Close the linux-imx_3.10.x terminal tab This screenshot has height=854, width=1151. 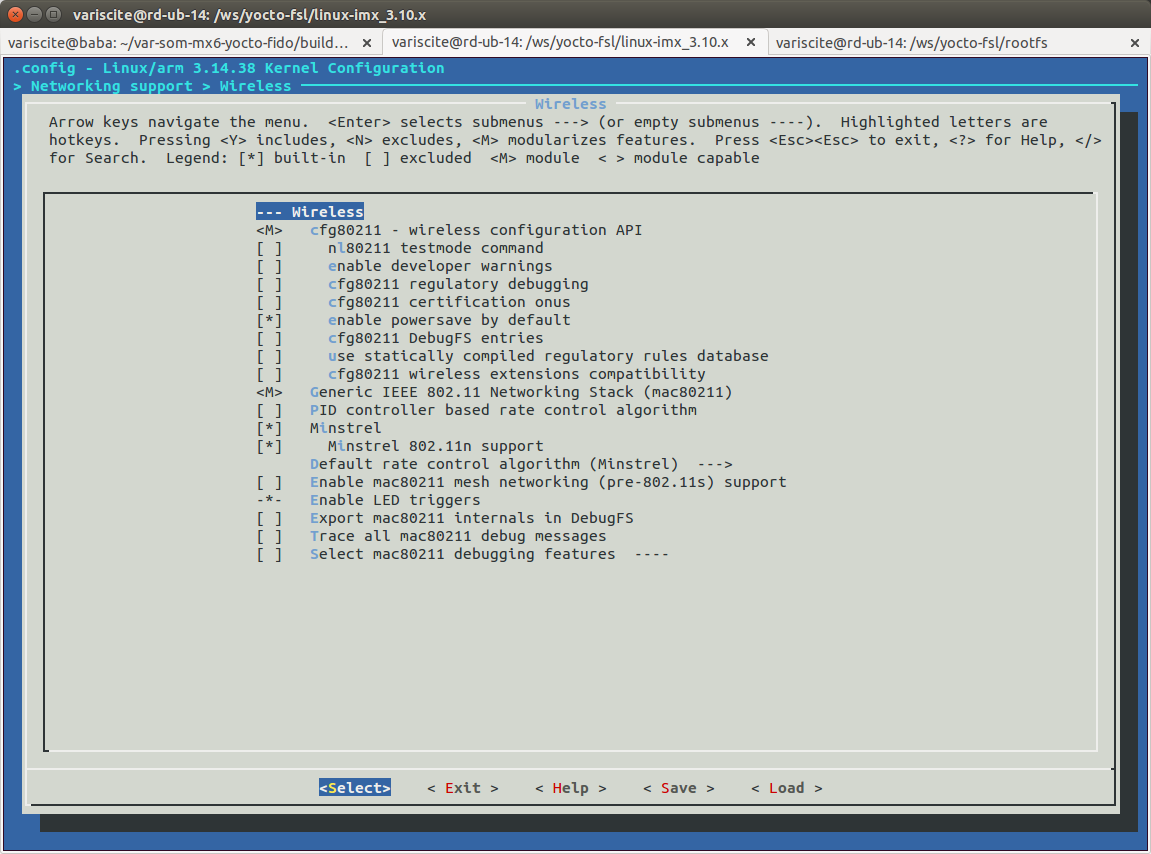point(751,43)
